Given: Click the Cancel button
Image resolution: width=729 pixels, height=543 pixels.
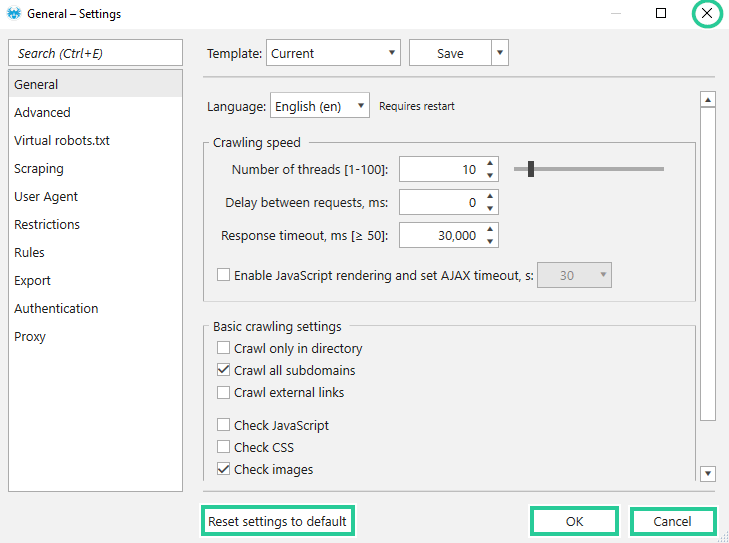Looking at the screenshot, I should (673, 521).
